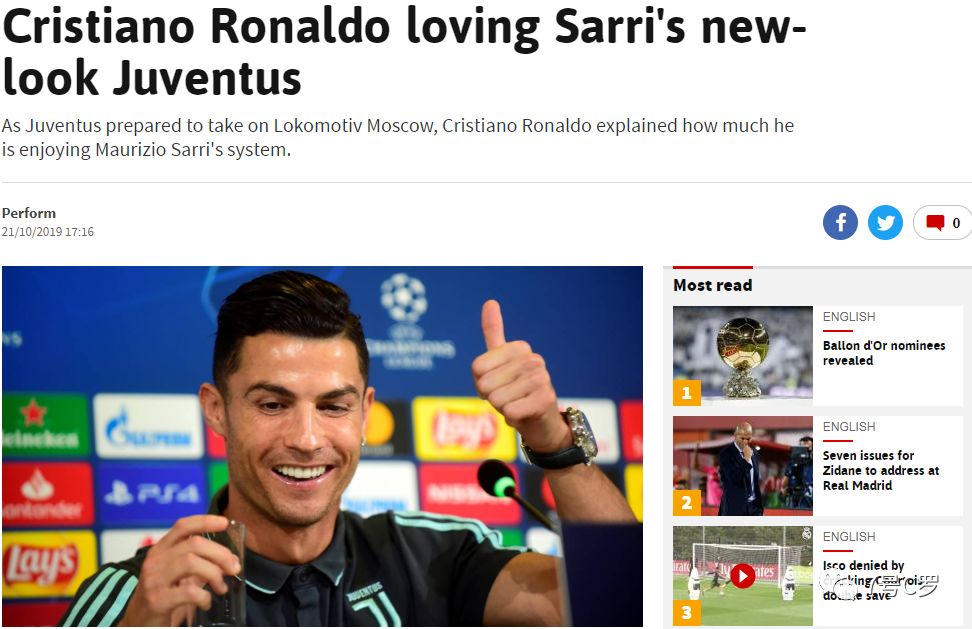Select the Most read section heading
The image size is (972, 629).
click(713, 285)
